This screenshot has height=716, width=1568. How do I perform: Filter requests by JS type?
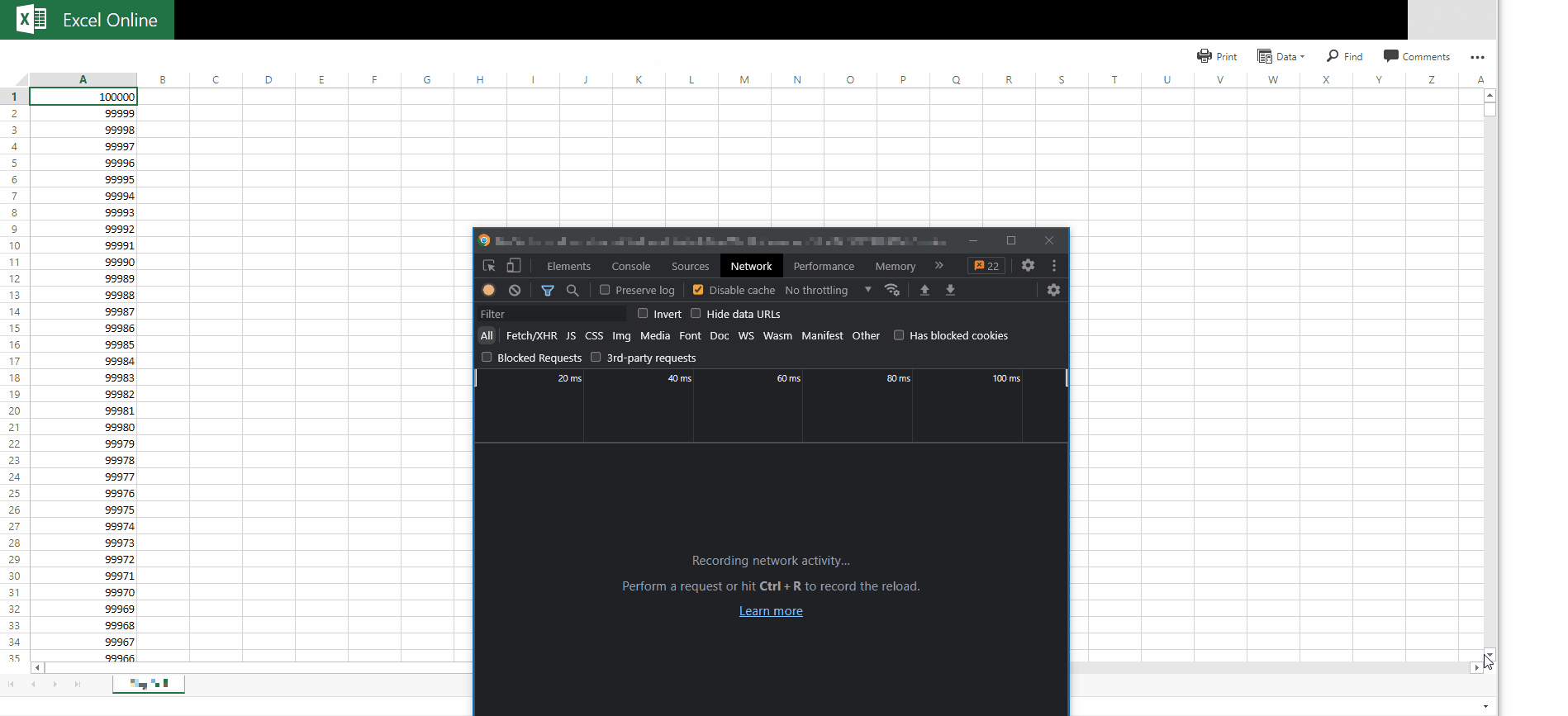[571, 335]
